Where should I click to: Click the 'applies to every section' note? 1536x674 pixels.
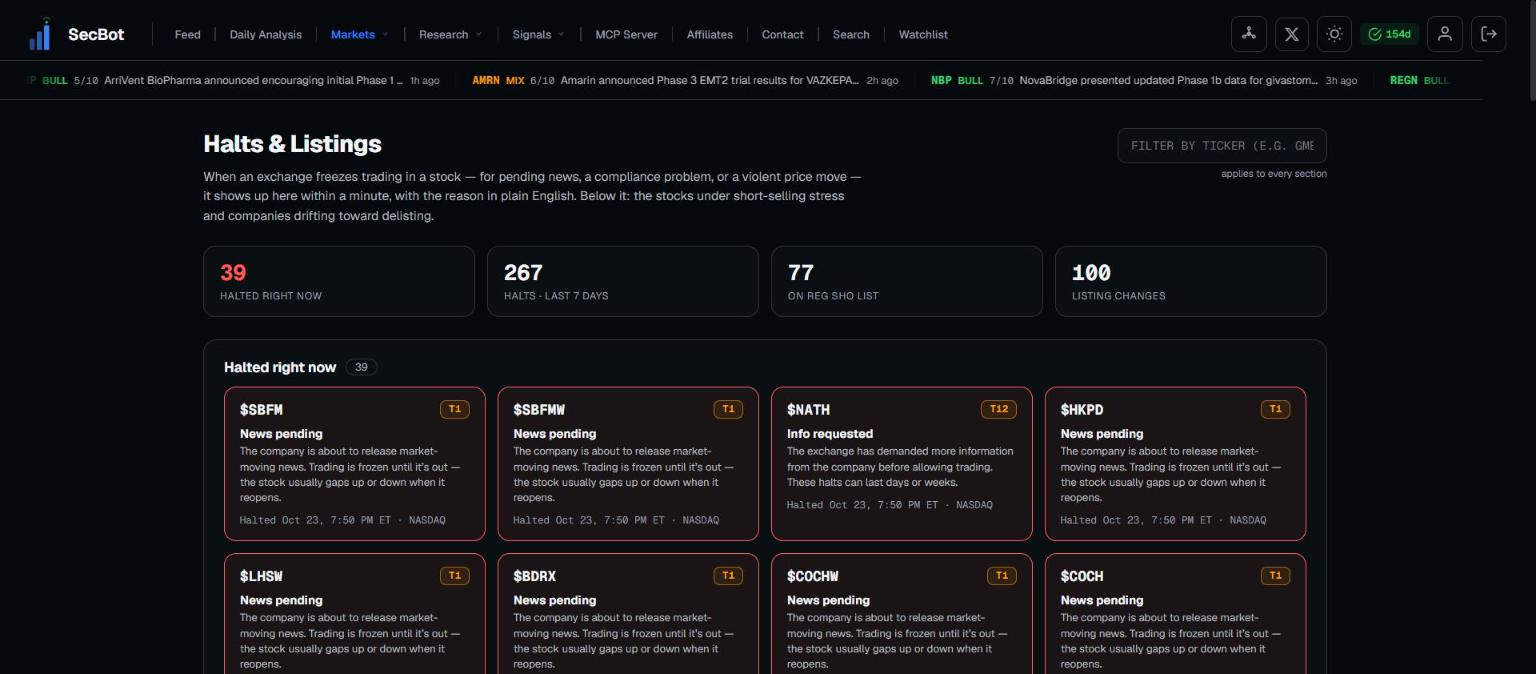click(x=1274, y=174)
